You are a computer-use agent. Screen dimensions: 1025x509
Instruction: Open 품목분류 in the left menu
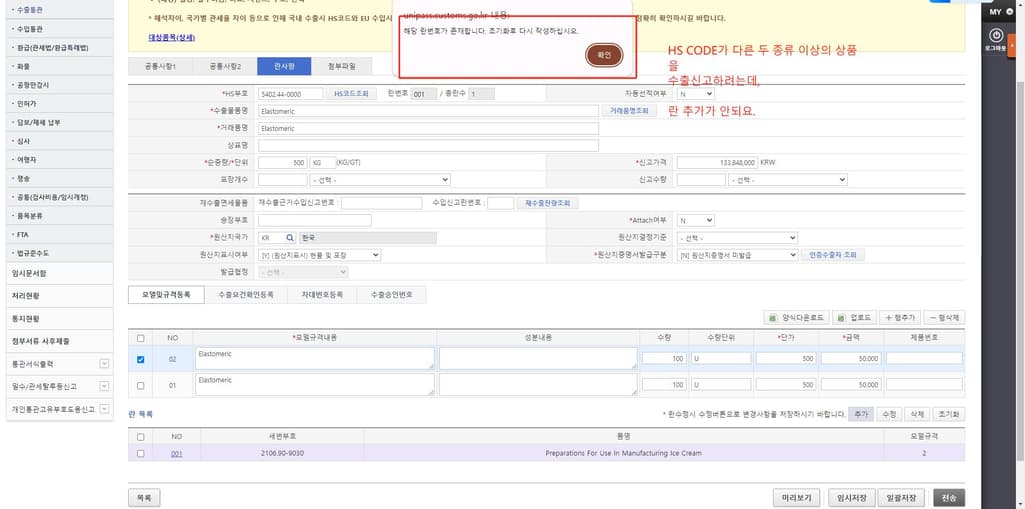(29, 216)
